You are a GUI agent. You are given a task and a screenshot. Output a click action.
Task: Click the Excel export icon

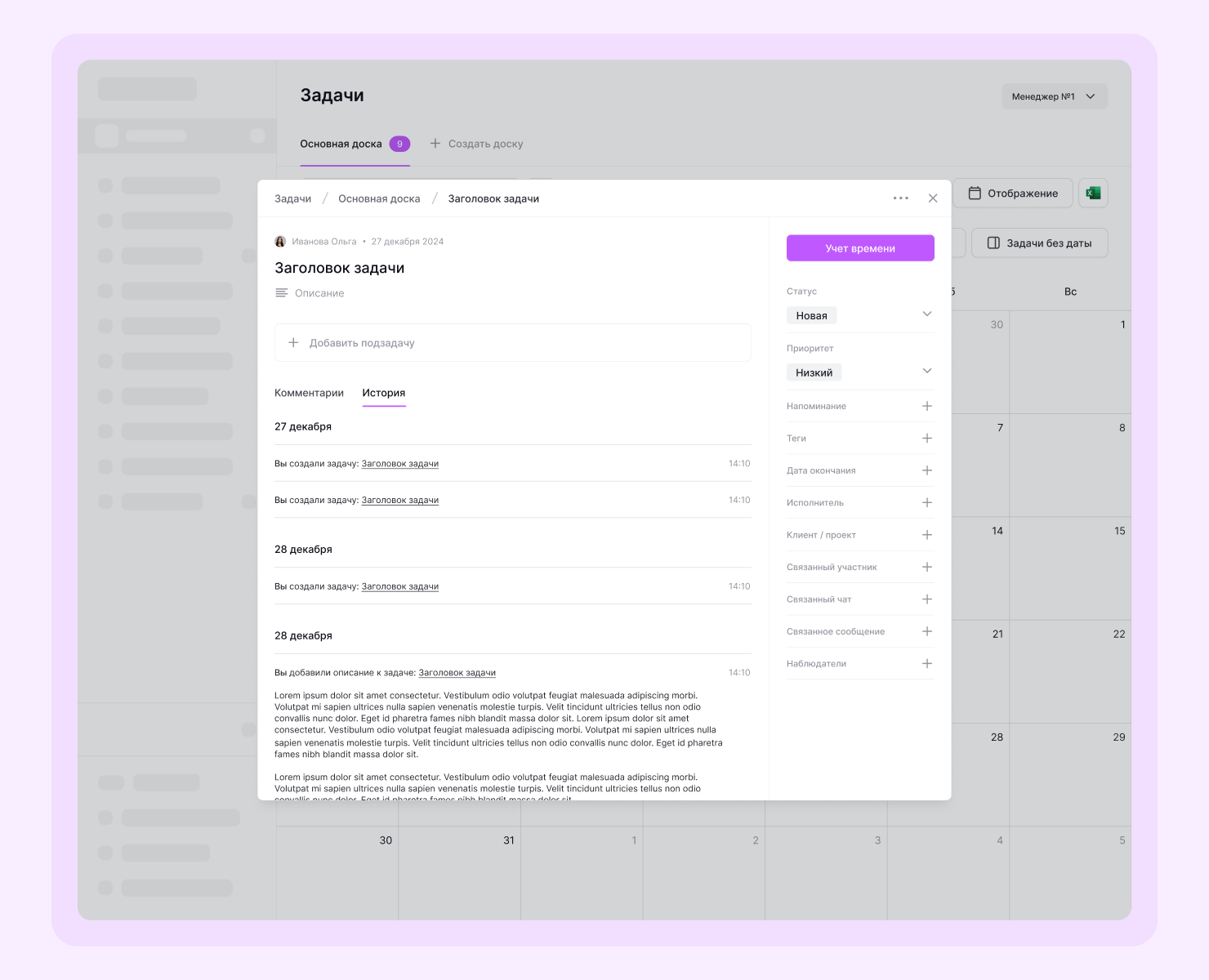pyautogui.click(x=1093, y=194)
